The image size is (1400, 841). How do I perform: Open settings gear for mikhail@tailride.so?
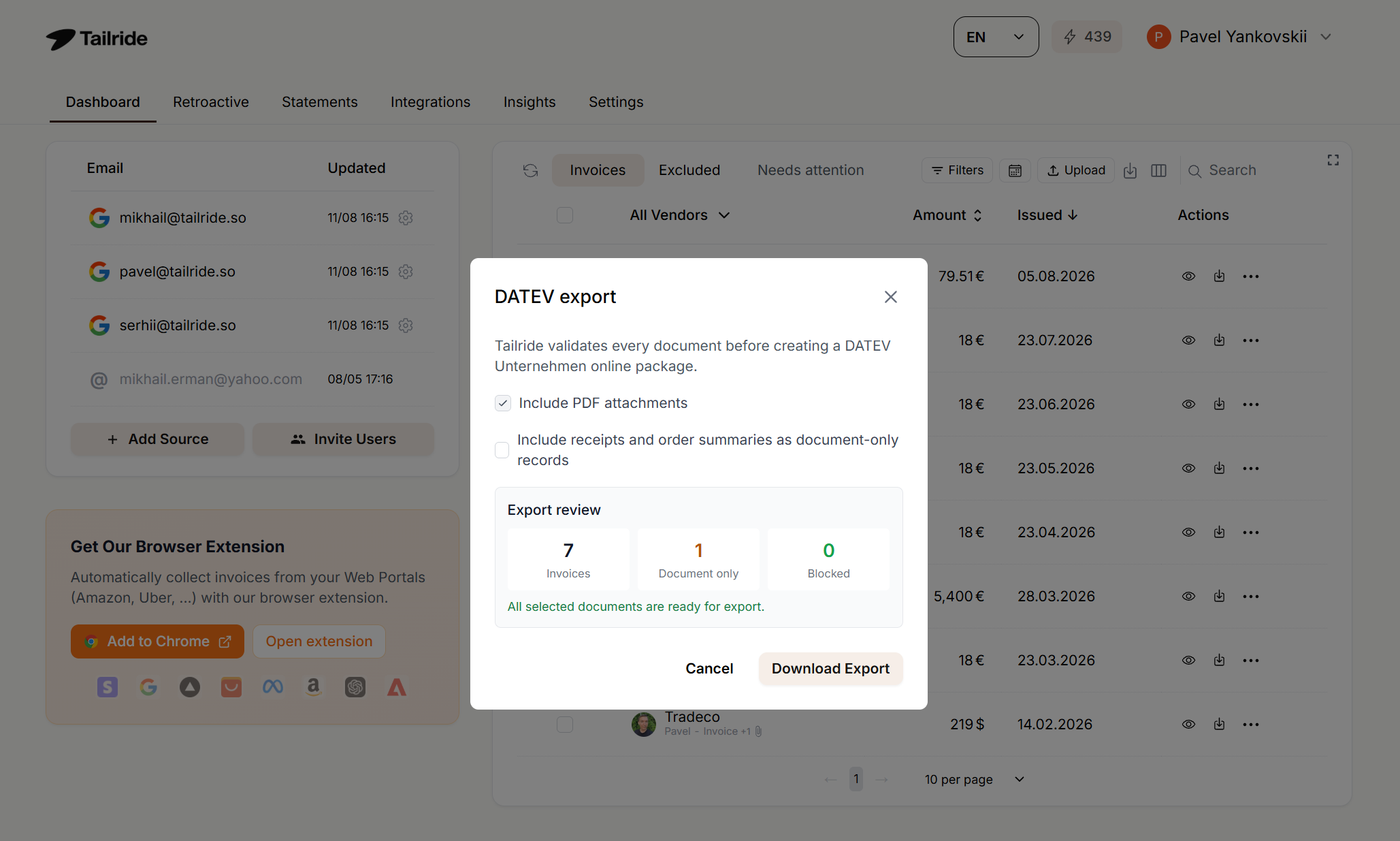(x=406, y=218)
